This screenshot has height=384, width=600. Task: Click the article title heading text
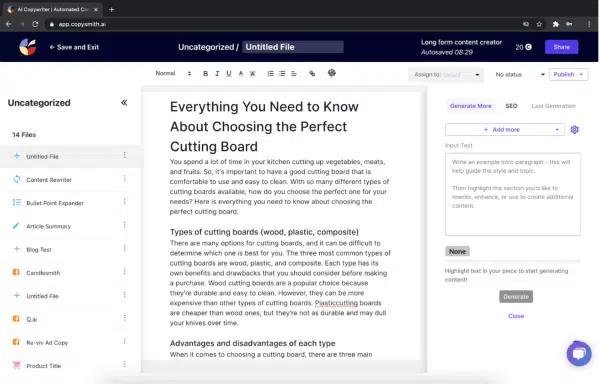pyautogui.click(x=264, y=127)
